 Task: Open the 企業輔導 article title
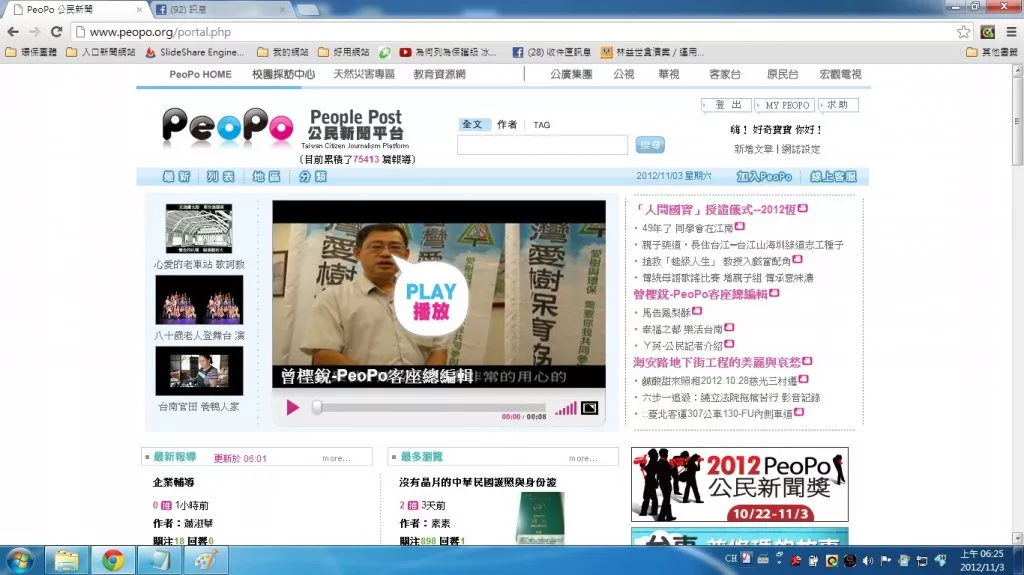pos(174,482)
